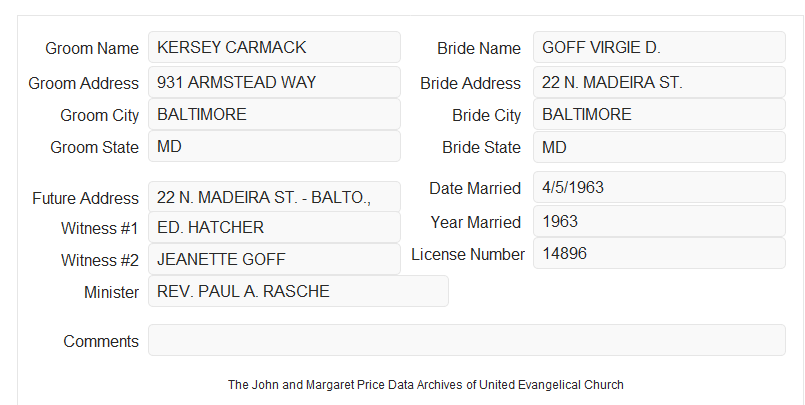Viewport: 805px width, 405px height.
Task: Select the Groom Address input box
Action: [274, 82]
